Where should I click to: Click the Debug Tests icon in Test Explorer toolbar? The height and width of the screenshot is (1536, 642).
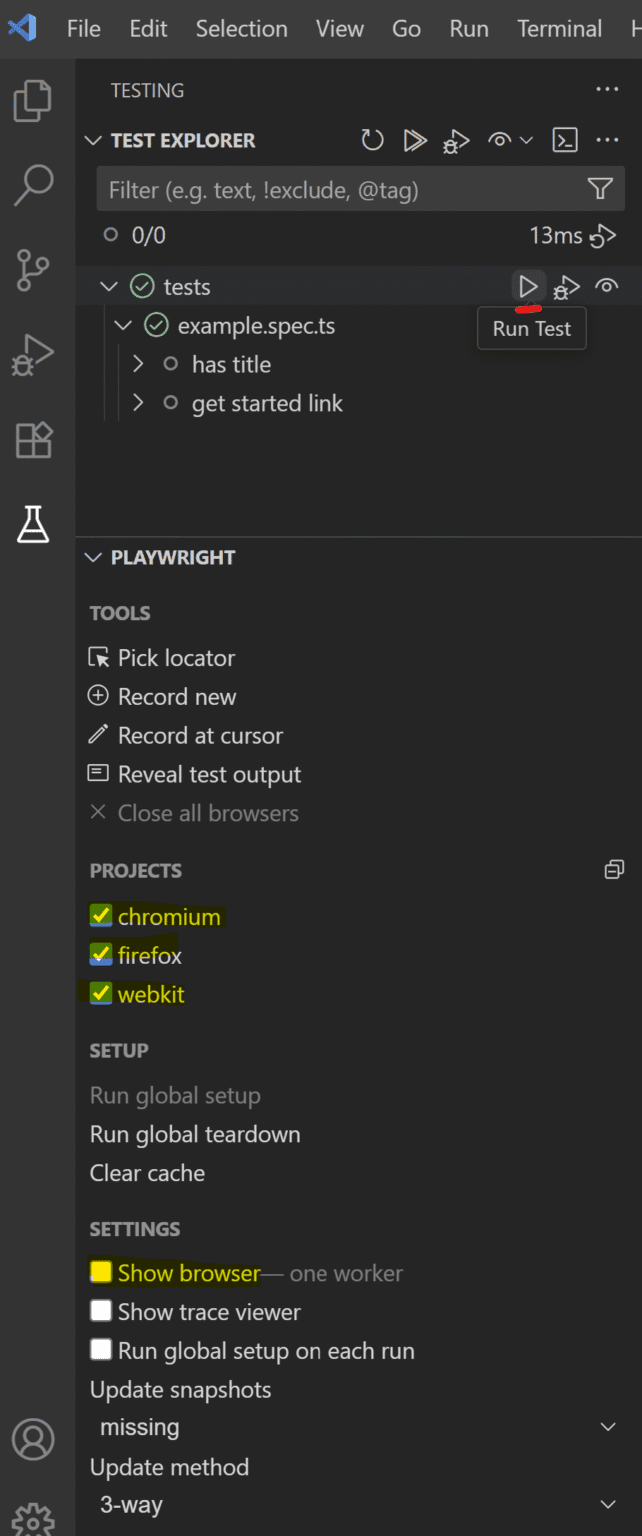(x=455, y=141)
